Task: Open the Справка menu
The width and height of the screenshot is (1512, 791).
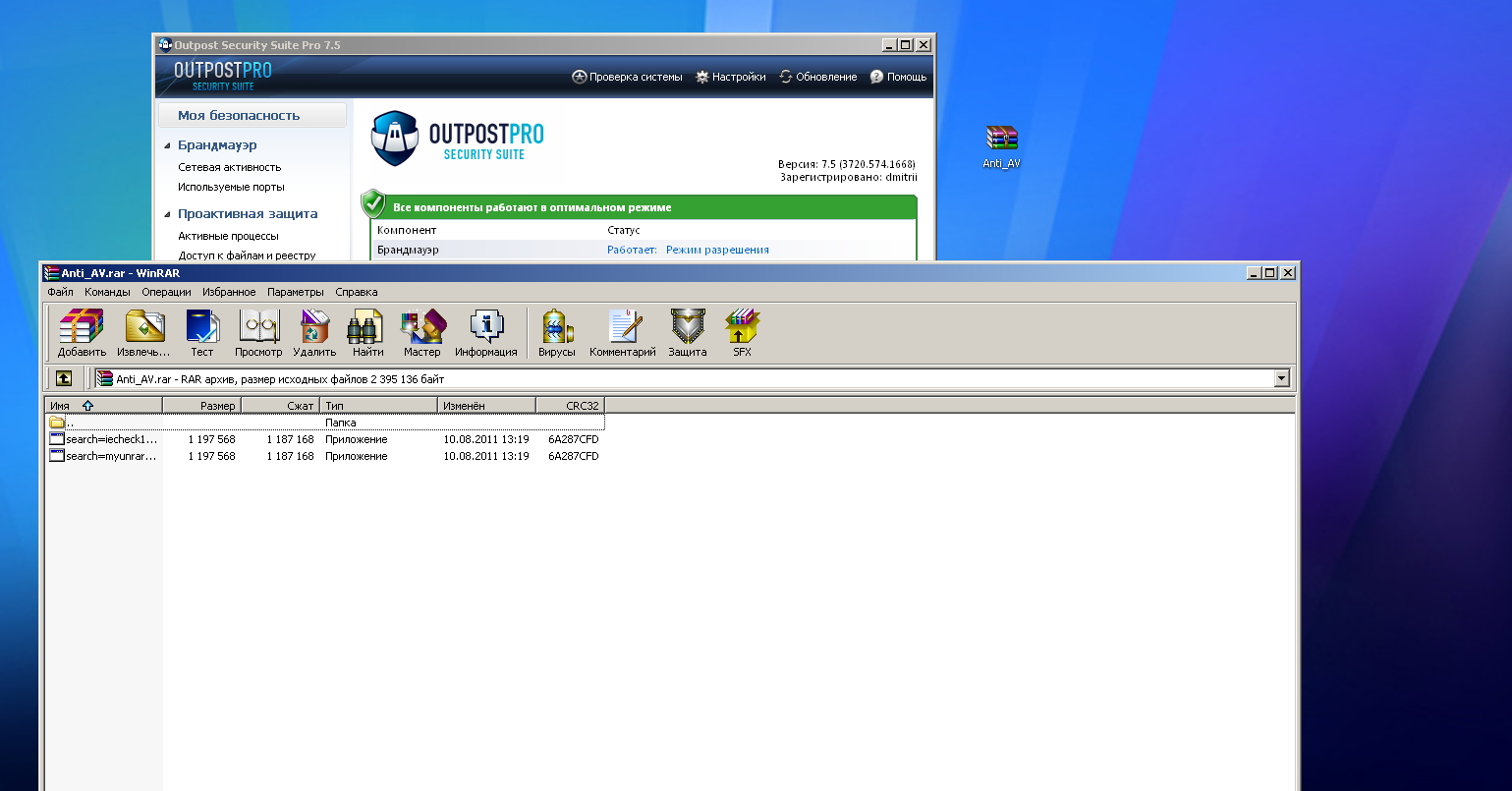Action: 356,292
